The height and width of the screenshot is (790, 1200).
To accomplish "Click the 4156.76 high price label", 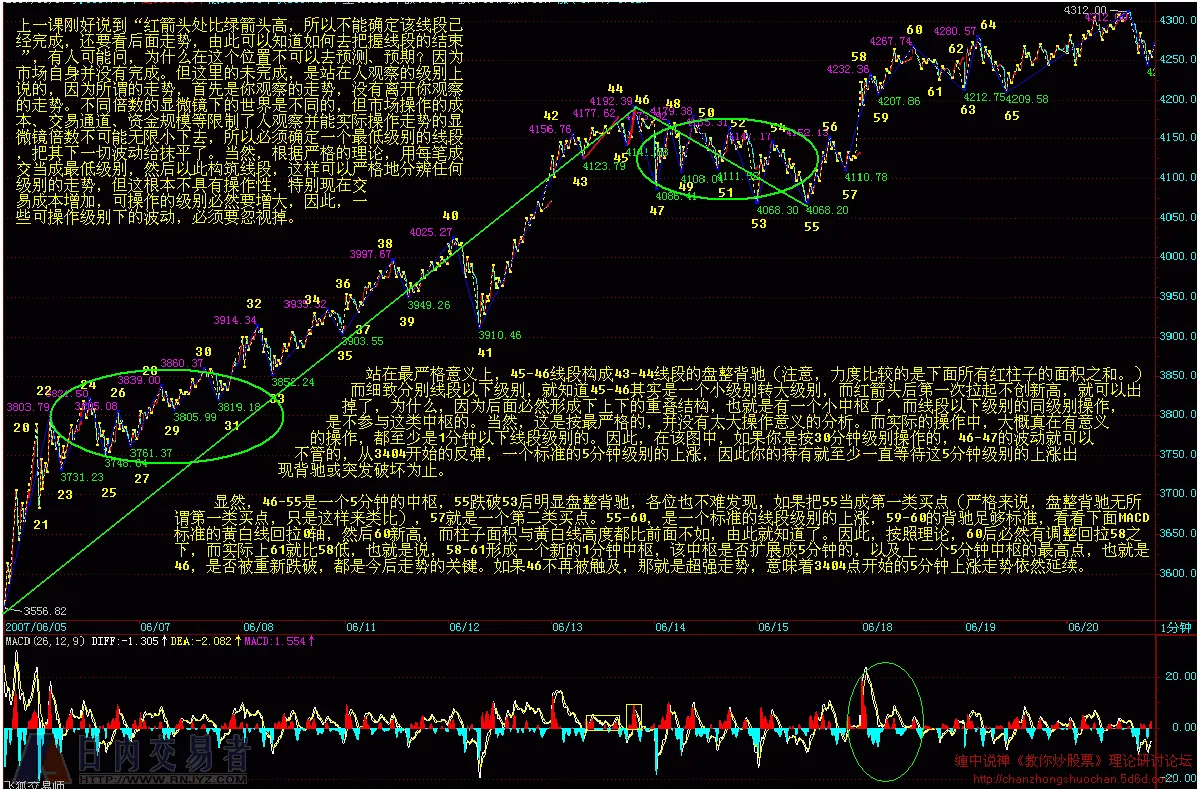I will pyautogui.click(x=549, y=129).
